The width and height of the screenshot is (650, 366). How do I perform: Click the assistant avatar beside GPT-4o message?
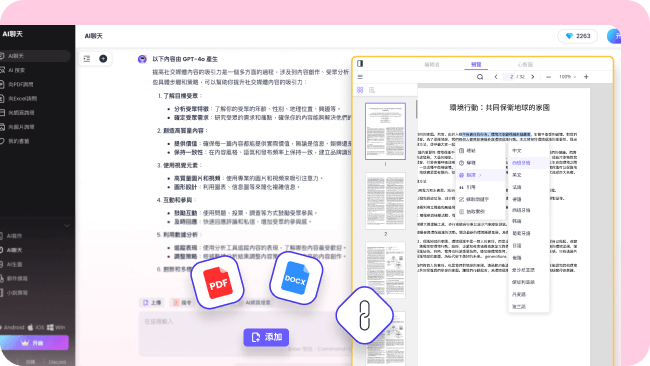click(x=142, y=59)
